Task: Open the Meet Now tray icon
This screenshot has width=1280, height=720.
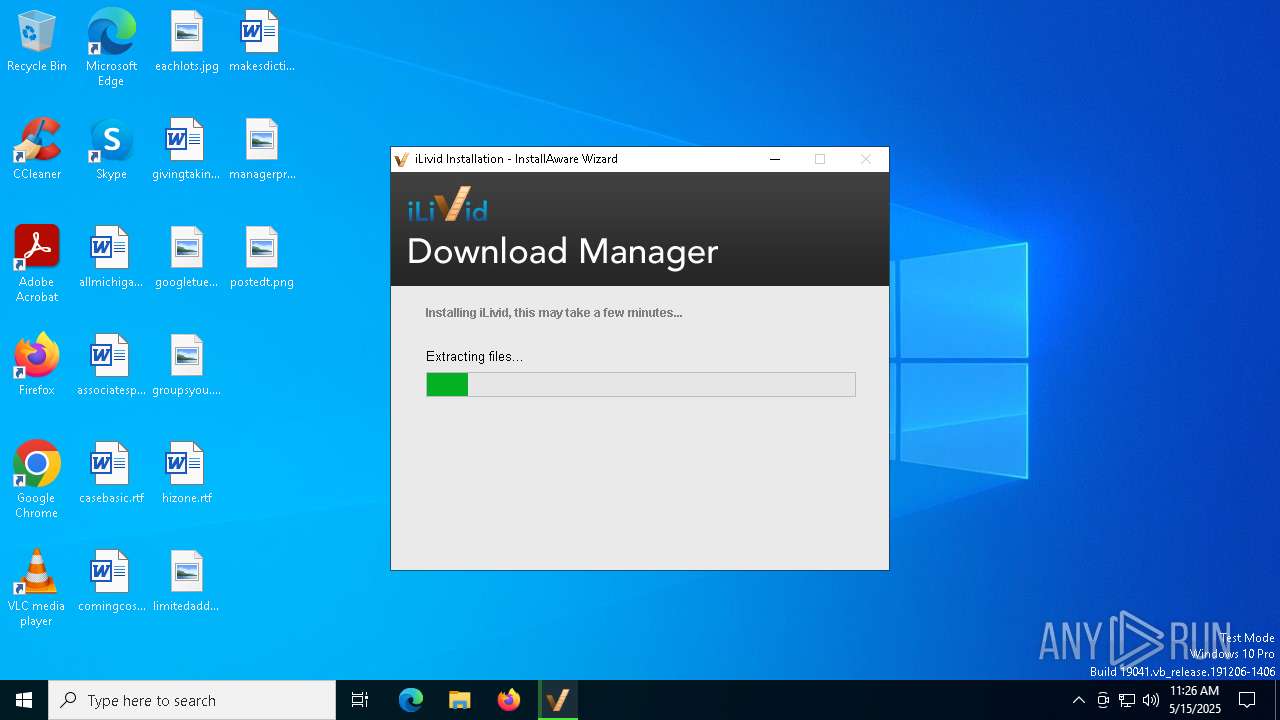Action: pos(1103,700)
